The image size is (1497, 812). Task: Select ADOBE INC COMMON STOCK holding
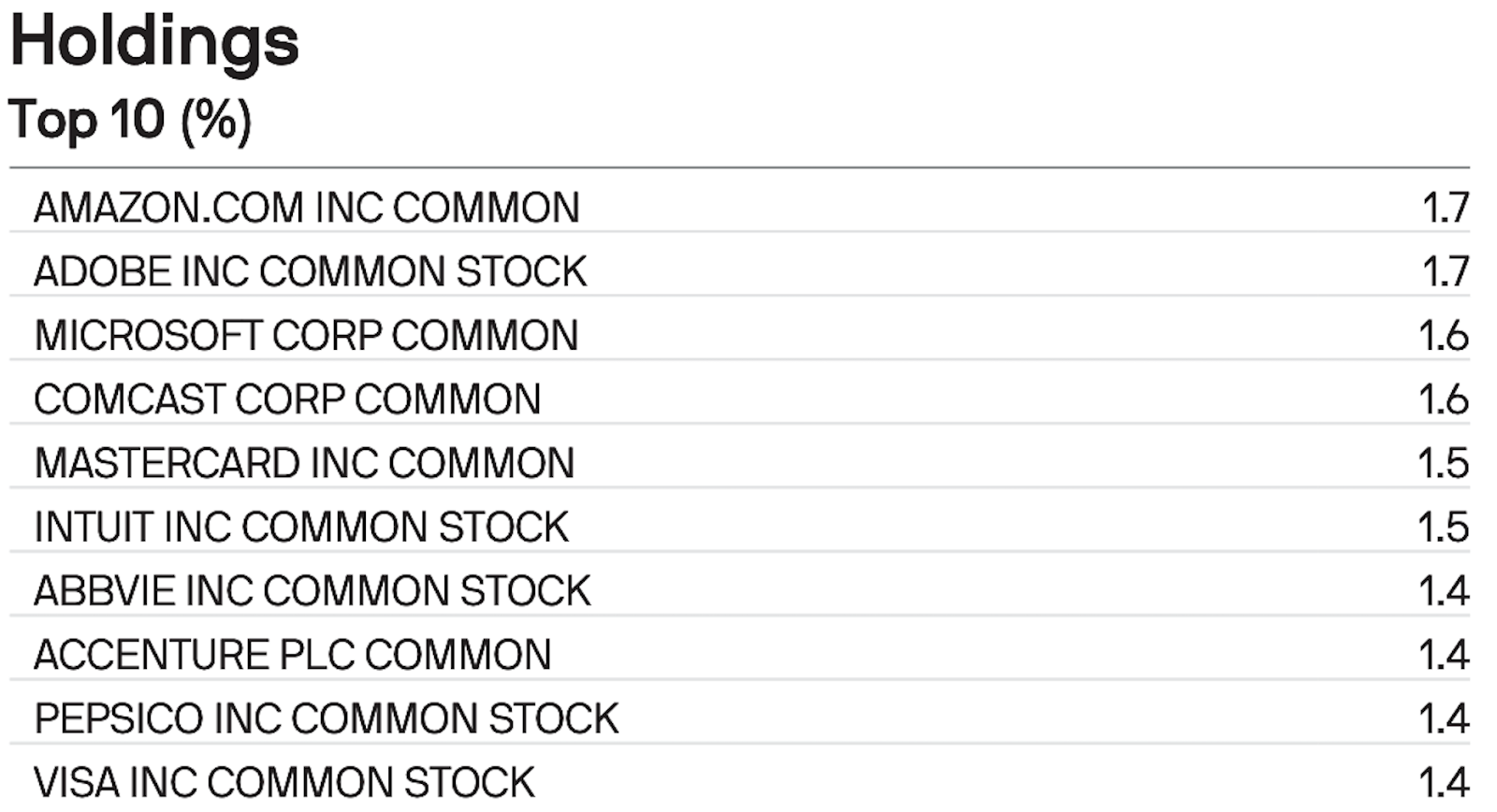point(310,271)
